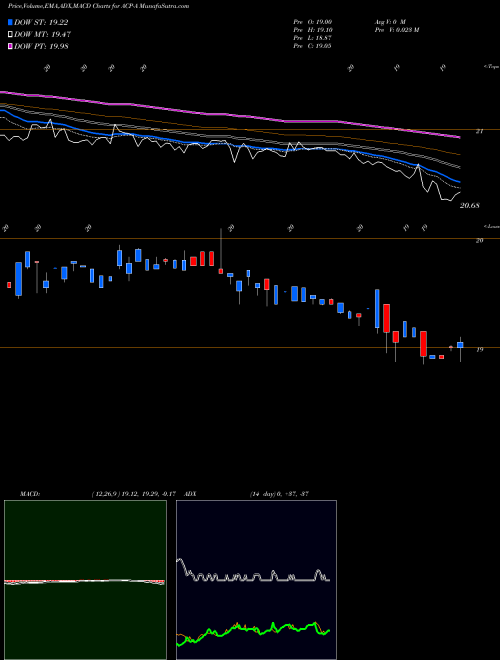Click the 'Avg V: 0 M' value
The height and width of the screenshot is (660, 500).
(390, 21)
